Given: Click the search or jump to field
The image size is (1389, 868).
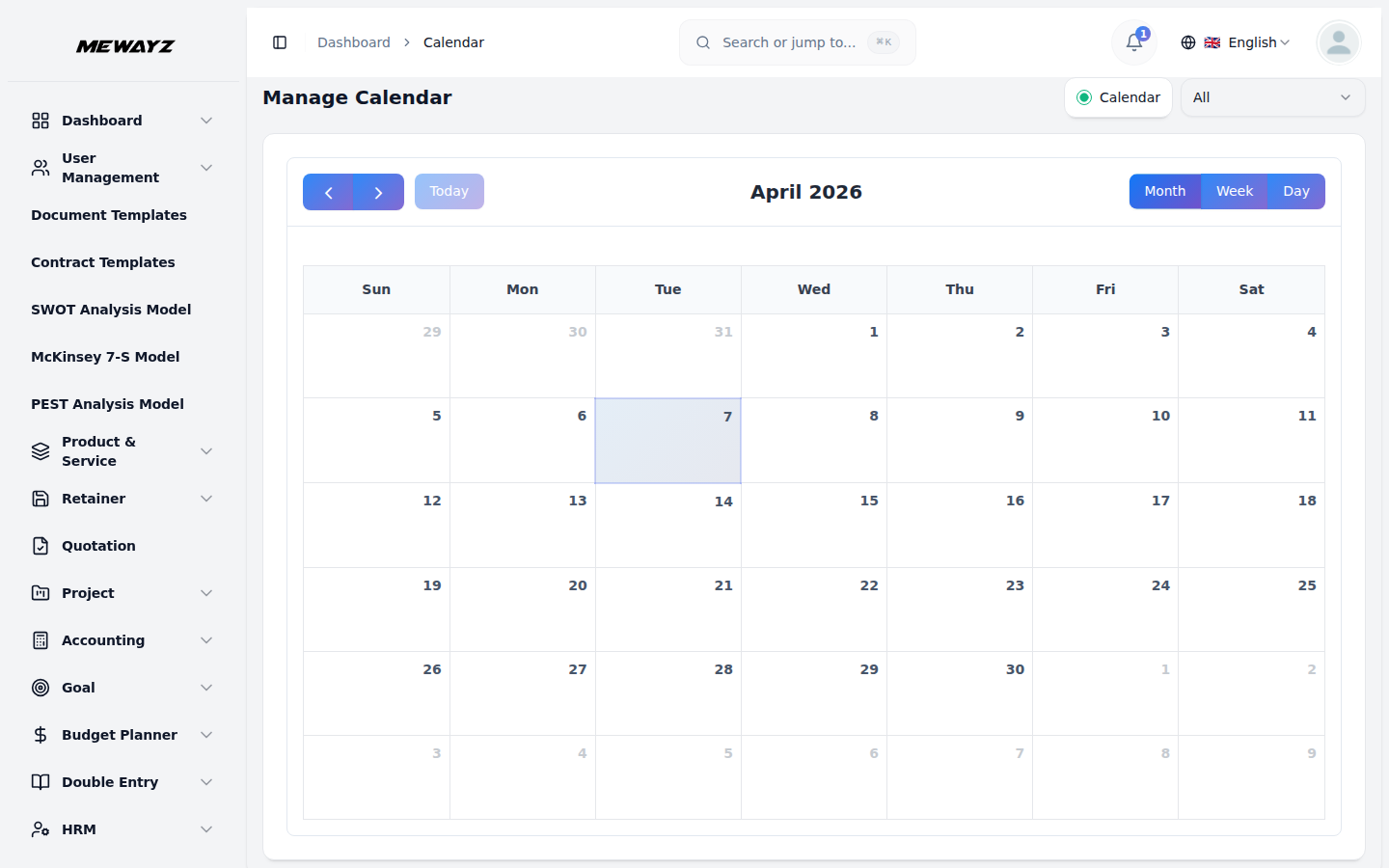Looking at the screenshot, I should point(797,42).
